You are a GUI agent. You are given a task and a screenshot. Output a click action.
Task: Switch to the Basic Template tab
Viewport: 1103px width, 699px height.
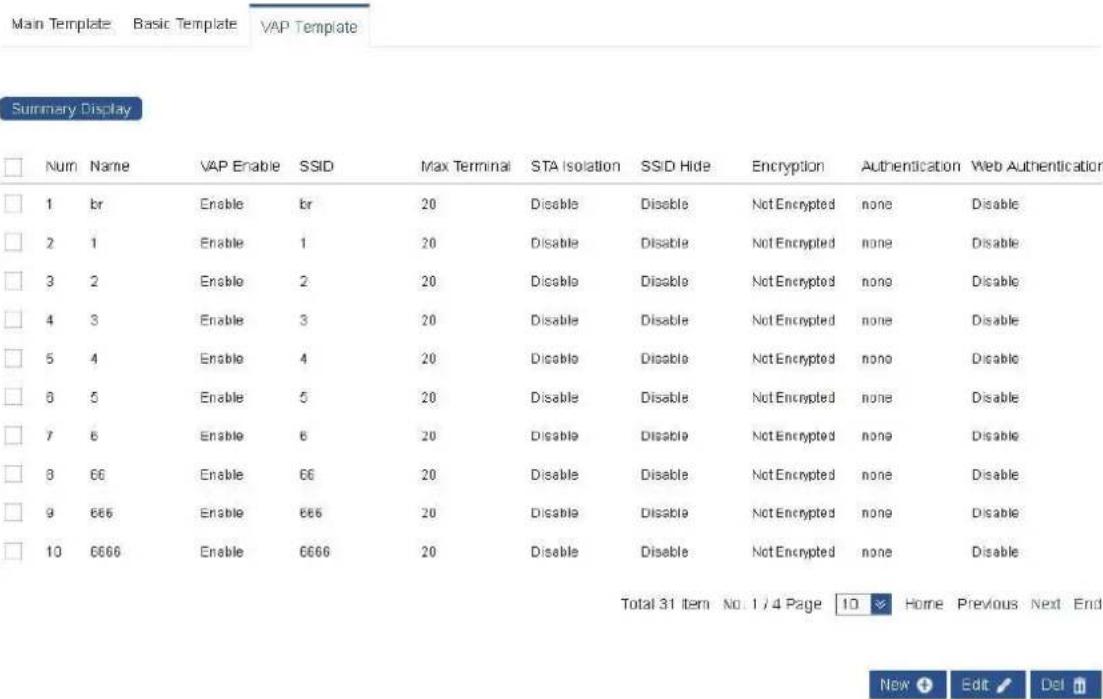tap(185, 24)
